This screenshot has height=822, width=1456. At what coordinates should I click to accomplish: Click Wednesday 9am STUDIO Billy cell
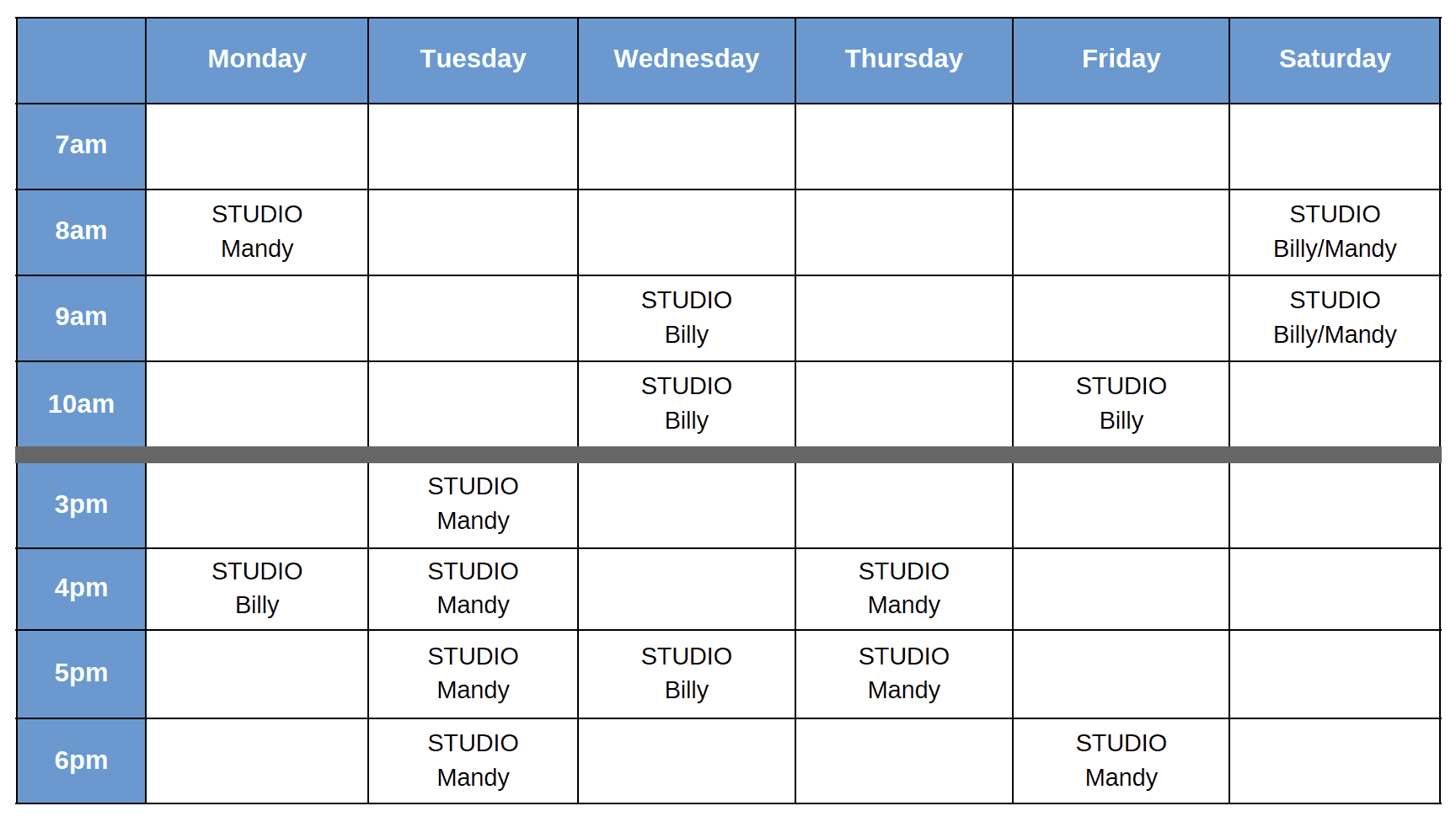pos(687,318)
